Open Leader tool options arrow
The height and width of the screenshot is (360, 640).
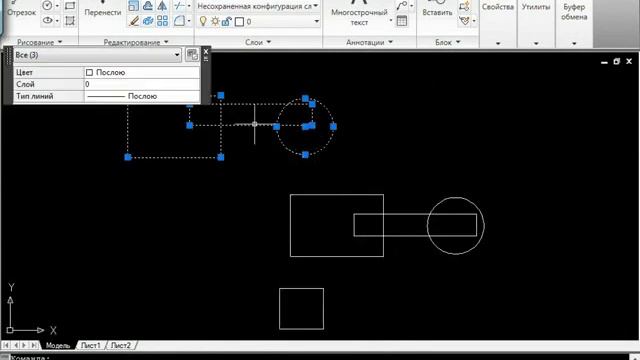(x=411, y=6)
